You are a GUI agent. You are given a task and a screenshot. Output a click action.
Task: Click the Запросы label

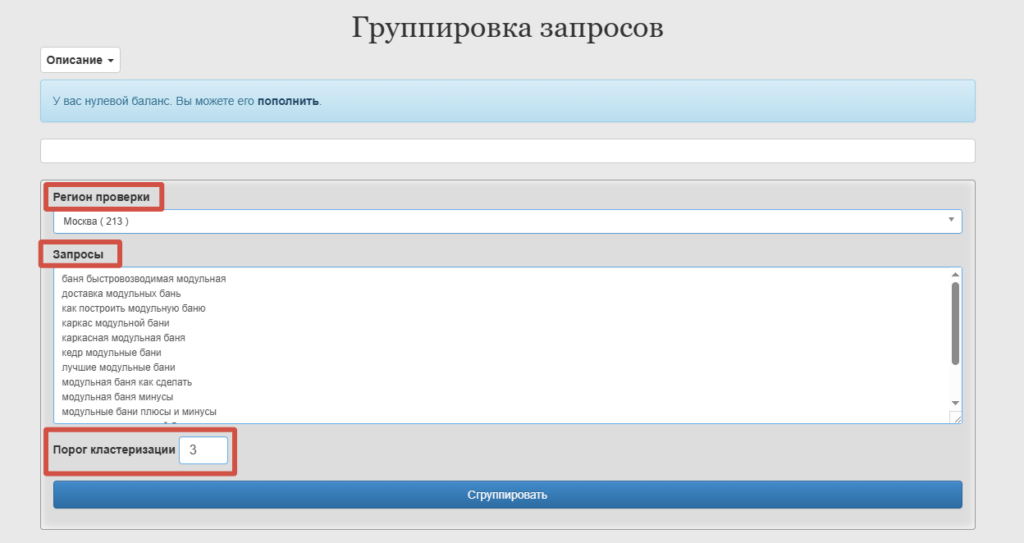pyautogui.click(x=78, y=254)
